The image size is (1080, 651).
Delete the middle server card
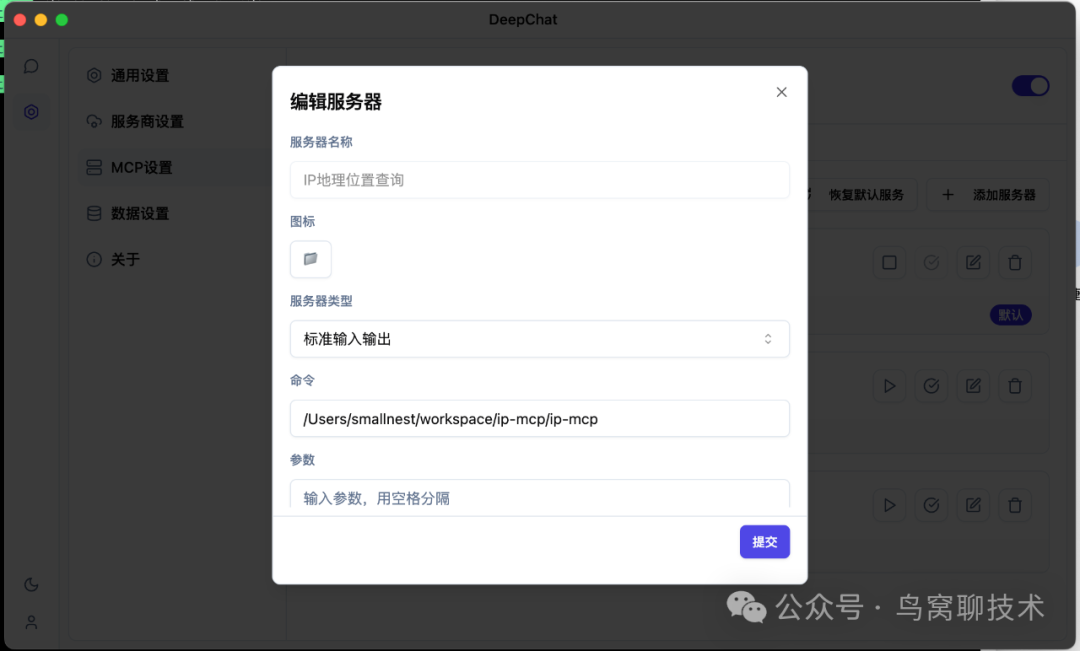pos(1015,386)
